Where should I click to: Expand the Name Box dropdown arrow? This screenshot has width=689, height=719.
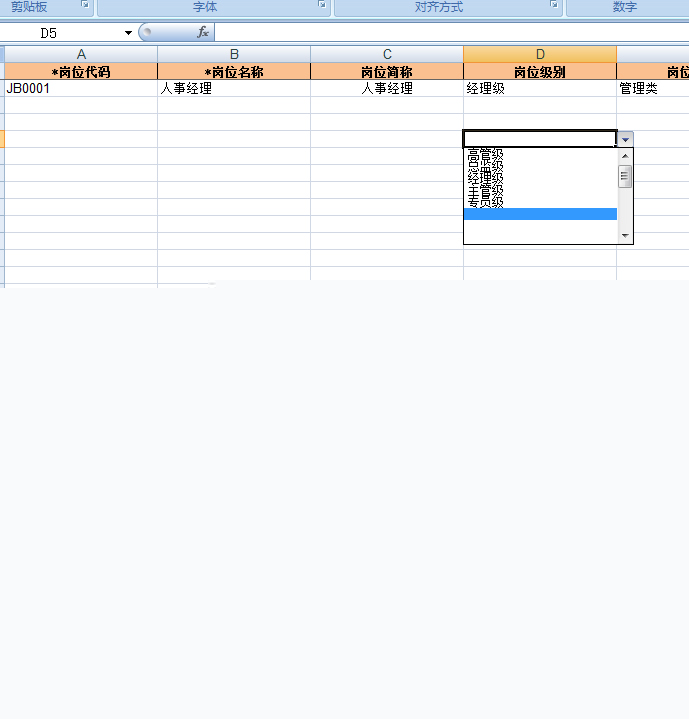tap(128, 33)
